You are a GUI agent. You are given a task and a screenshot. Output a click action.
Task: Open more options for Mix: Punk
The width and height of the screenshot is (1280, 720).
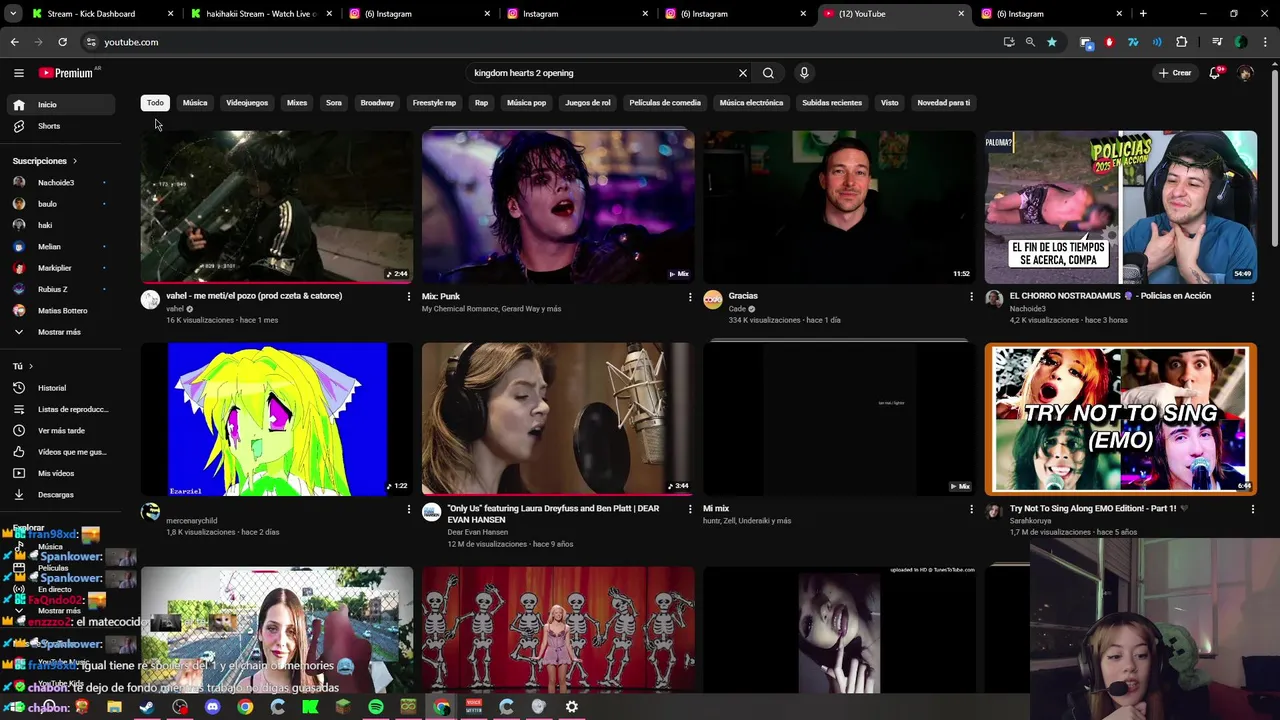(x=689, y=296)
